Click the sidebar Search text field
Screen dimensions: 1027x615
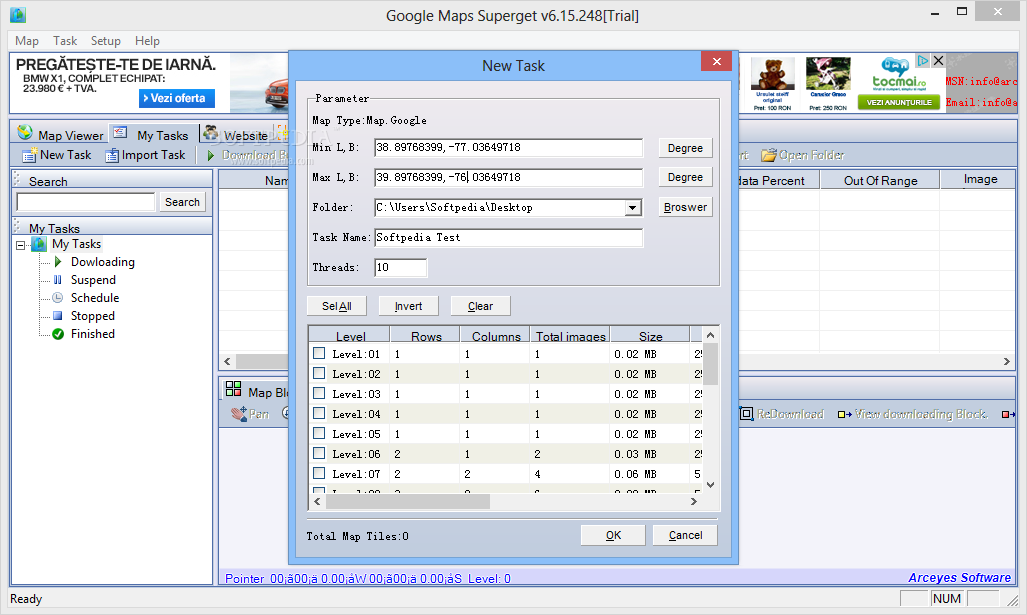[x=86, y=202]
